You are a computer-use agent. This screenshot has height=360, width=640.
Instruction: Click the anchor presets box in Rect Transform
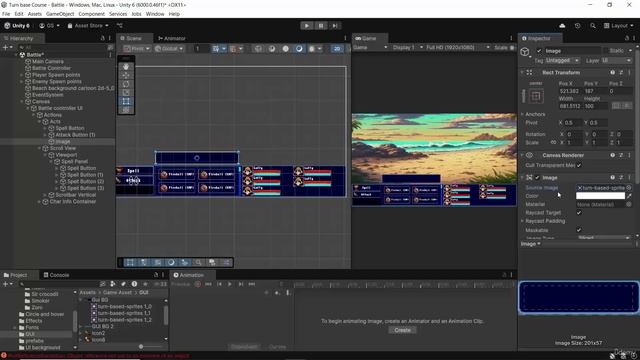pos(536,96)
